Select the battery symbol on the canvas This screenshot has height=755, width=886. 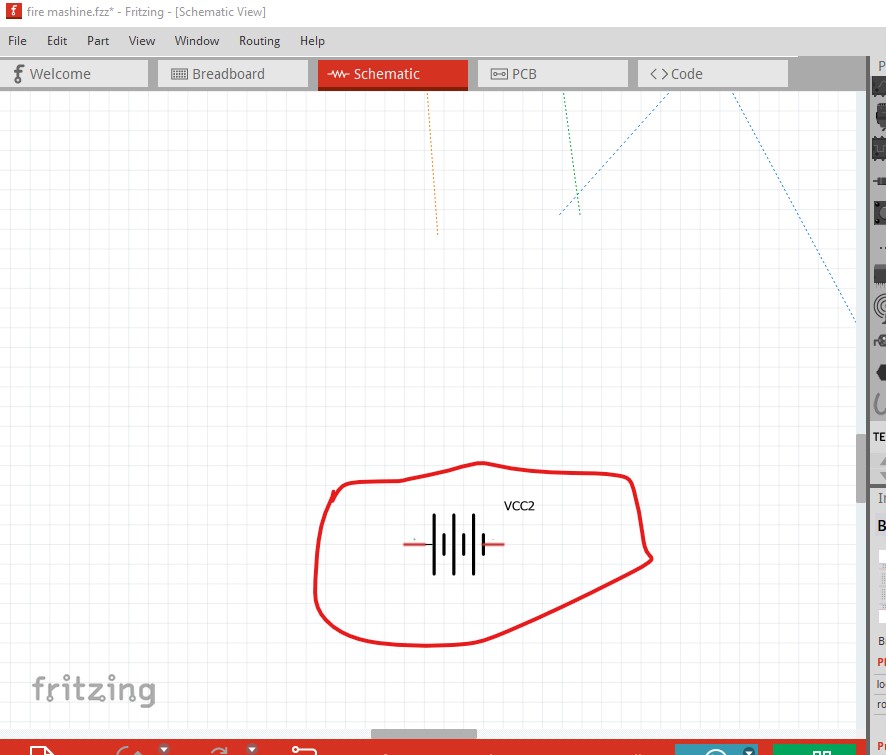click(x=453, y=544)
